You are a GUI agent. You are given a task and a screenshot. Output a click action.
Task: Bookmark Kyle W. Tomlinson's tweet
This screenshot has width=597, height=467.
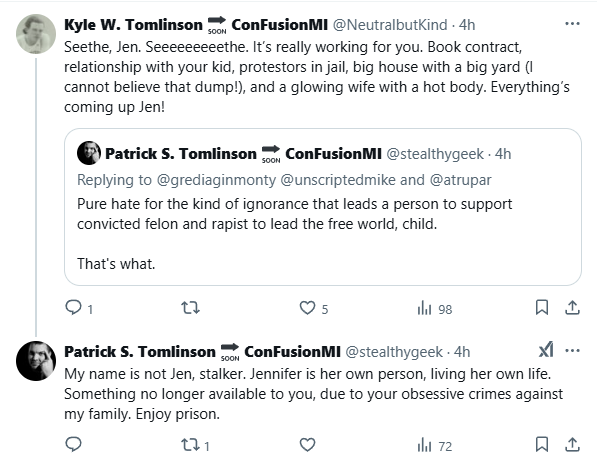point(542,308)
